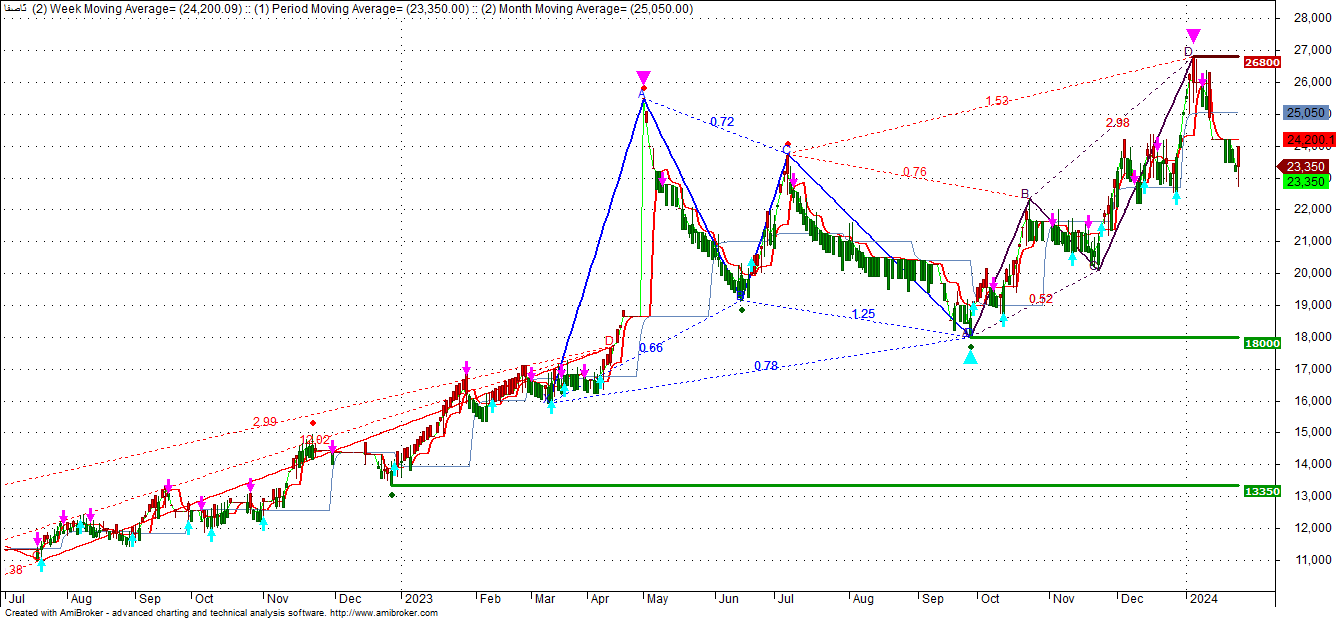
Task: Click the 2023 year marker on time axis
Action: pos(417,598)
